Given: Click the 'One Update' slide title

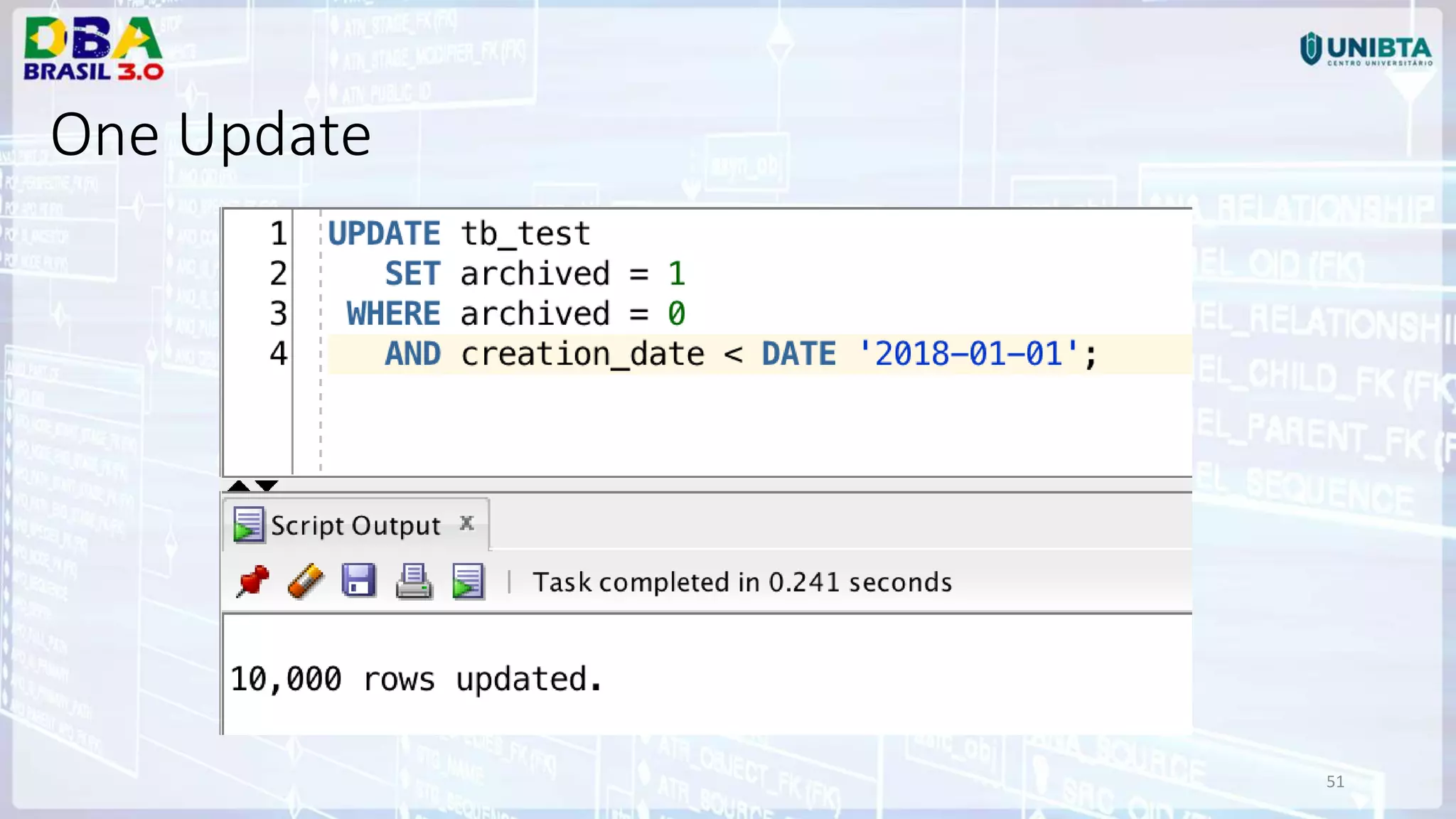Looking at the screenshot, I should point(210,134).
